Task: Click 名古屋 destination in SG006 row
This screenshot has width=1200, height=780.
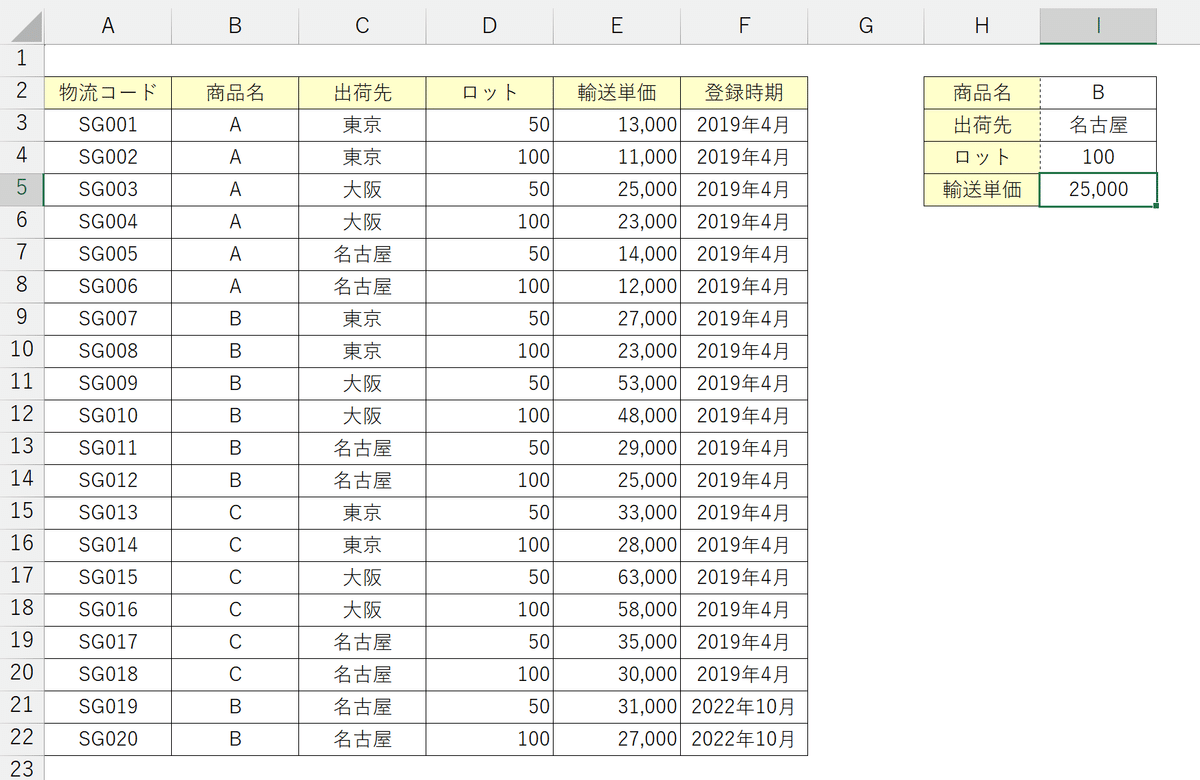Action: pyautogui.click(x=362, y=286)
